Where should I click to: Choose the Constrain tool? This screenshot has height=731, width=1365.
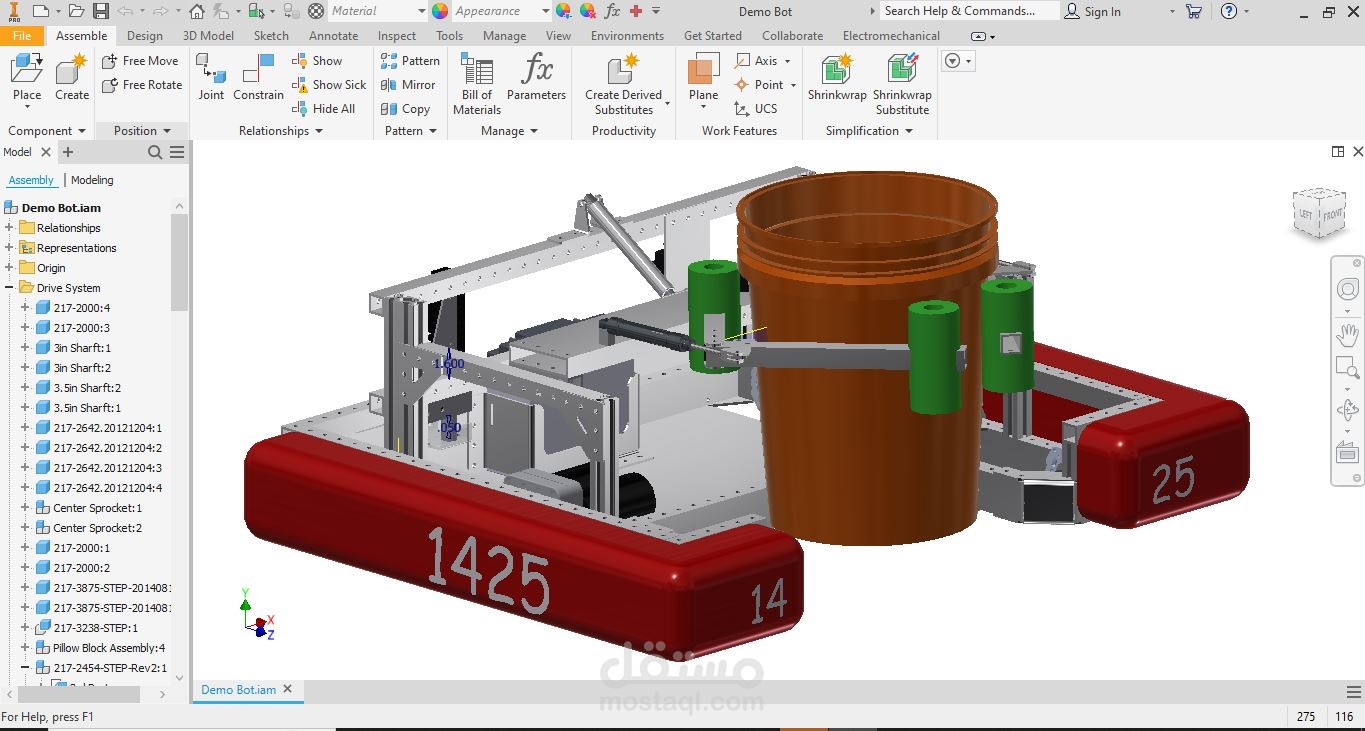click(x=258, y=77)
